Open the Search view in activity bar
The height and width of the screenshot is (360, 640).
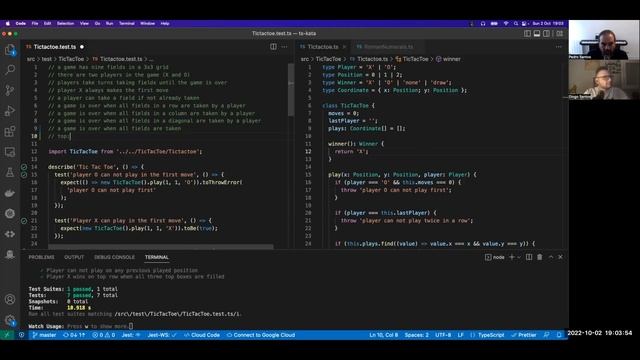[x=10, y=70]
